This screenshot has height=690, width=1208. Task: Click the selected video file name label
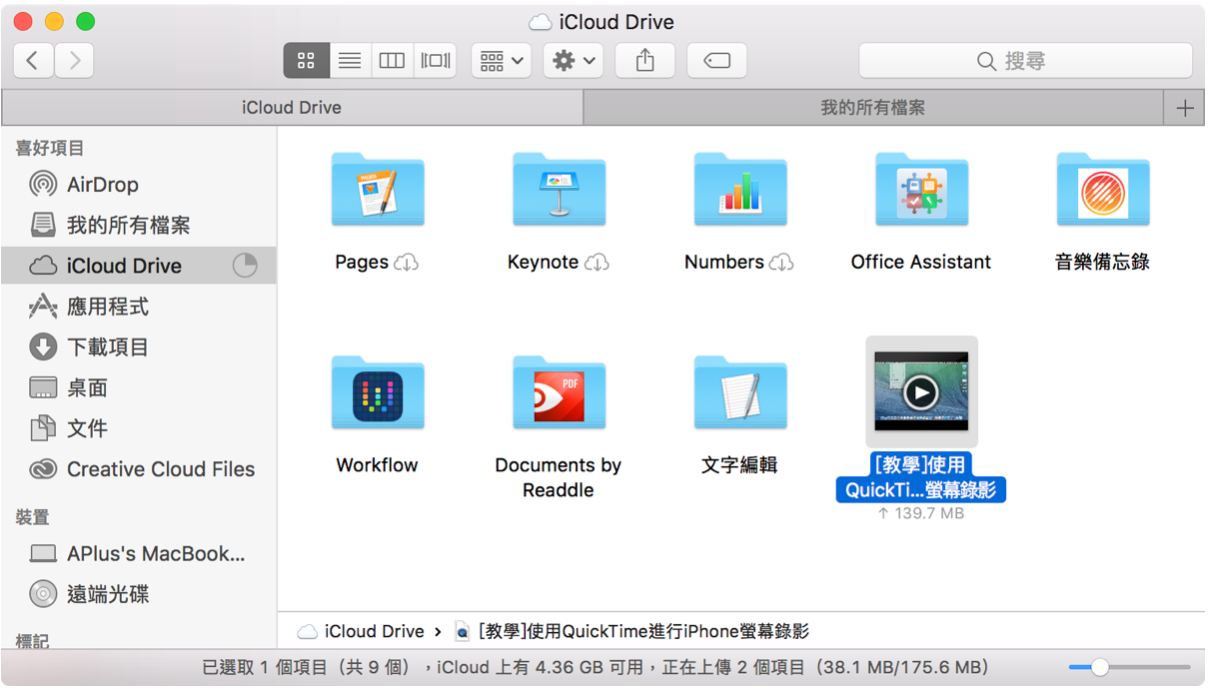point(921,477)
